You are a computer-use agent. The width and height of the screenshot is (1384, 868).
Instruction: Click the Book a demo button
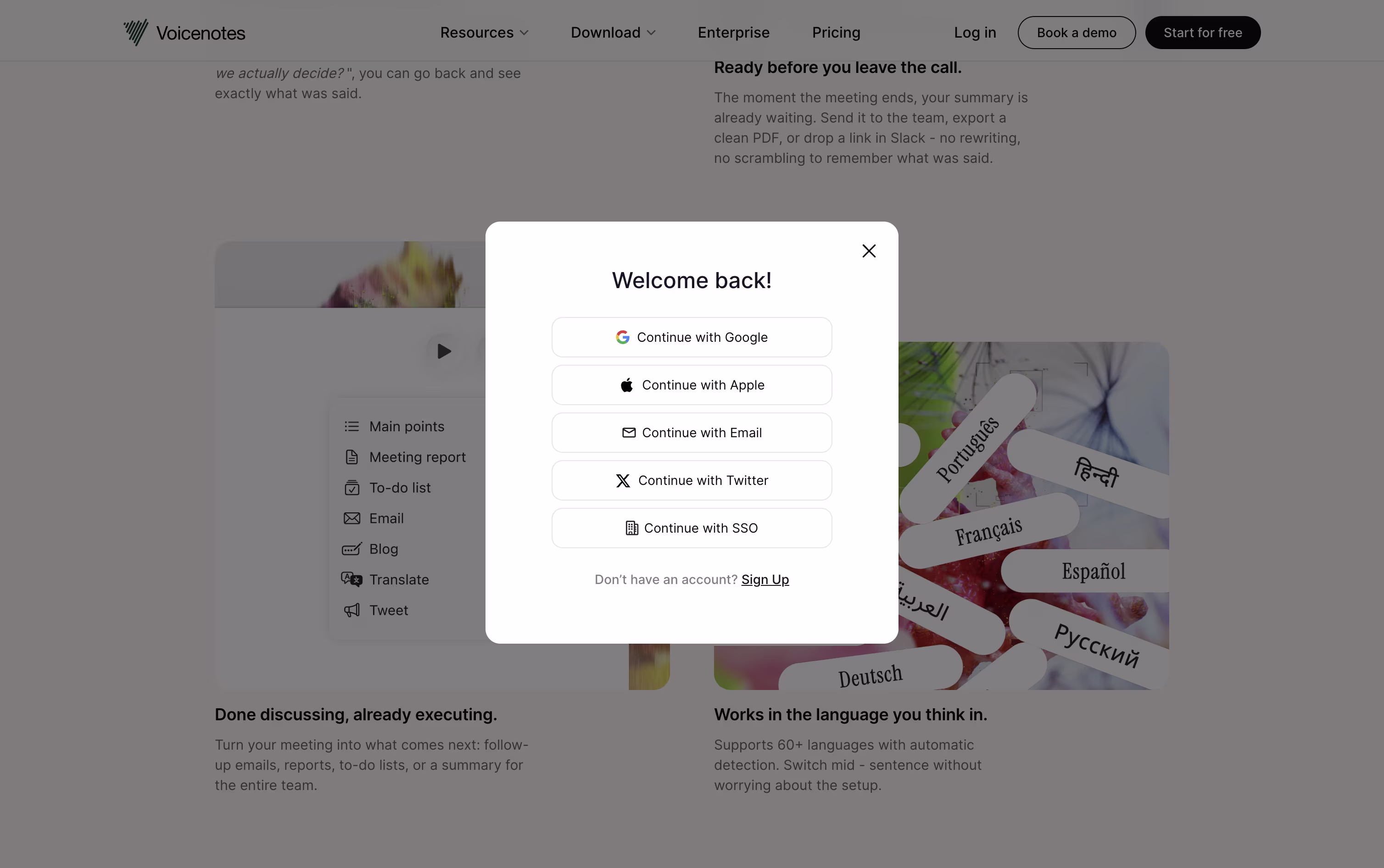coord(1076,33)
